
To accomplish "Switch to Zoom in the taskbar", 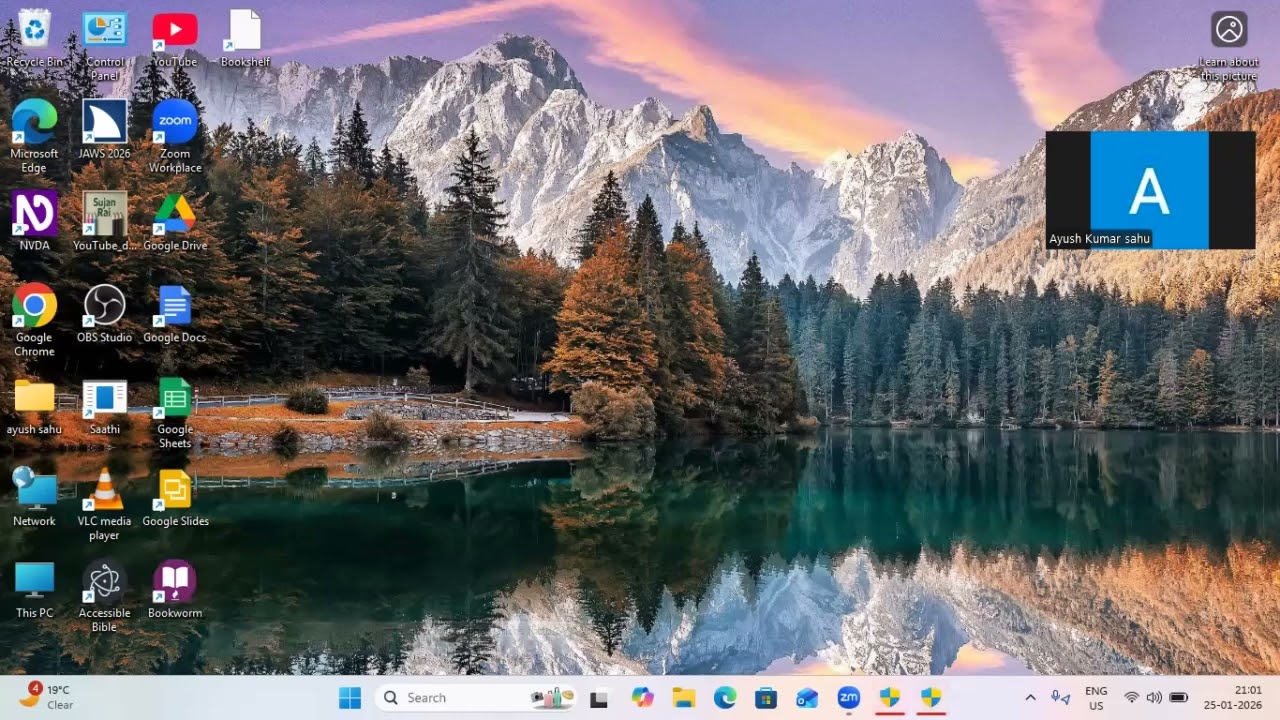I will (x=849, y=698).
